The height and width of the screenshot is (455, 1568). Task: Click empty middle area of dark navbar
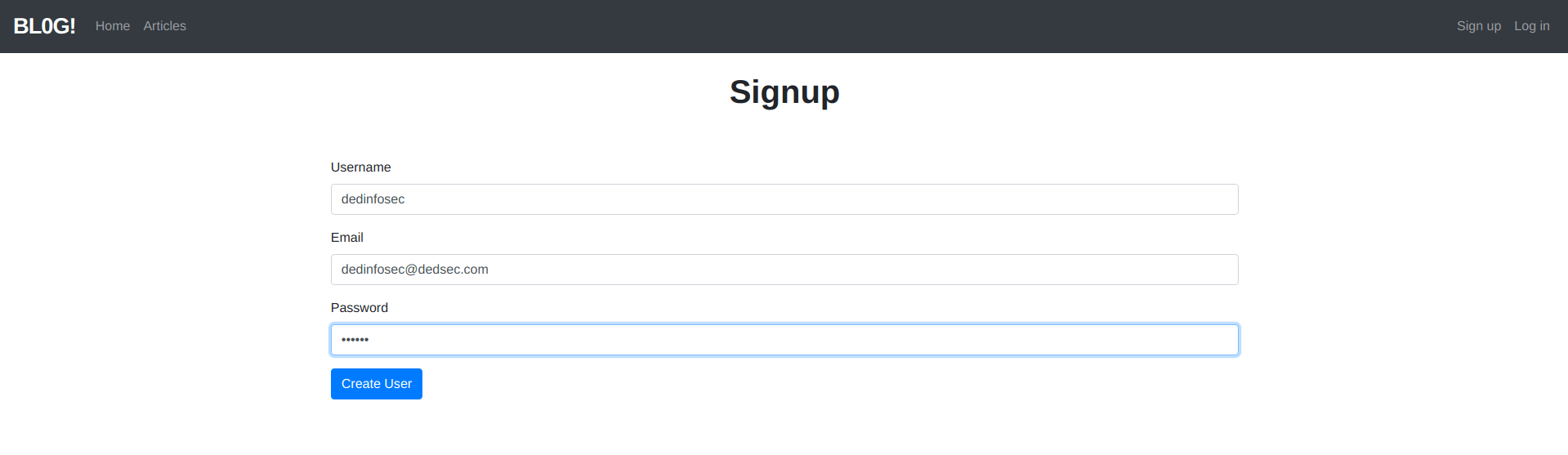point(817,26)
